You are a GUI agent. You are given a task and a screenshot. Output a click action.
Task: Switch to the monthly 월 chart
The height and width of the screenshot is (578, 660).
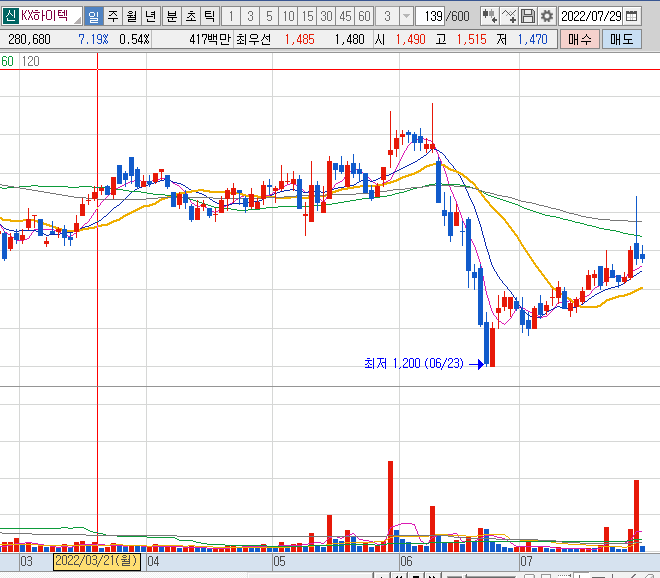tap(132, 16)
